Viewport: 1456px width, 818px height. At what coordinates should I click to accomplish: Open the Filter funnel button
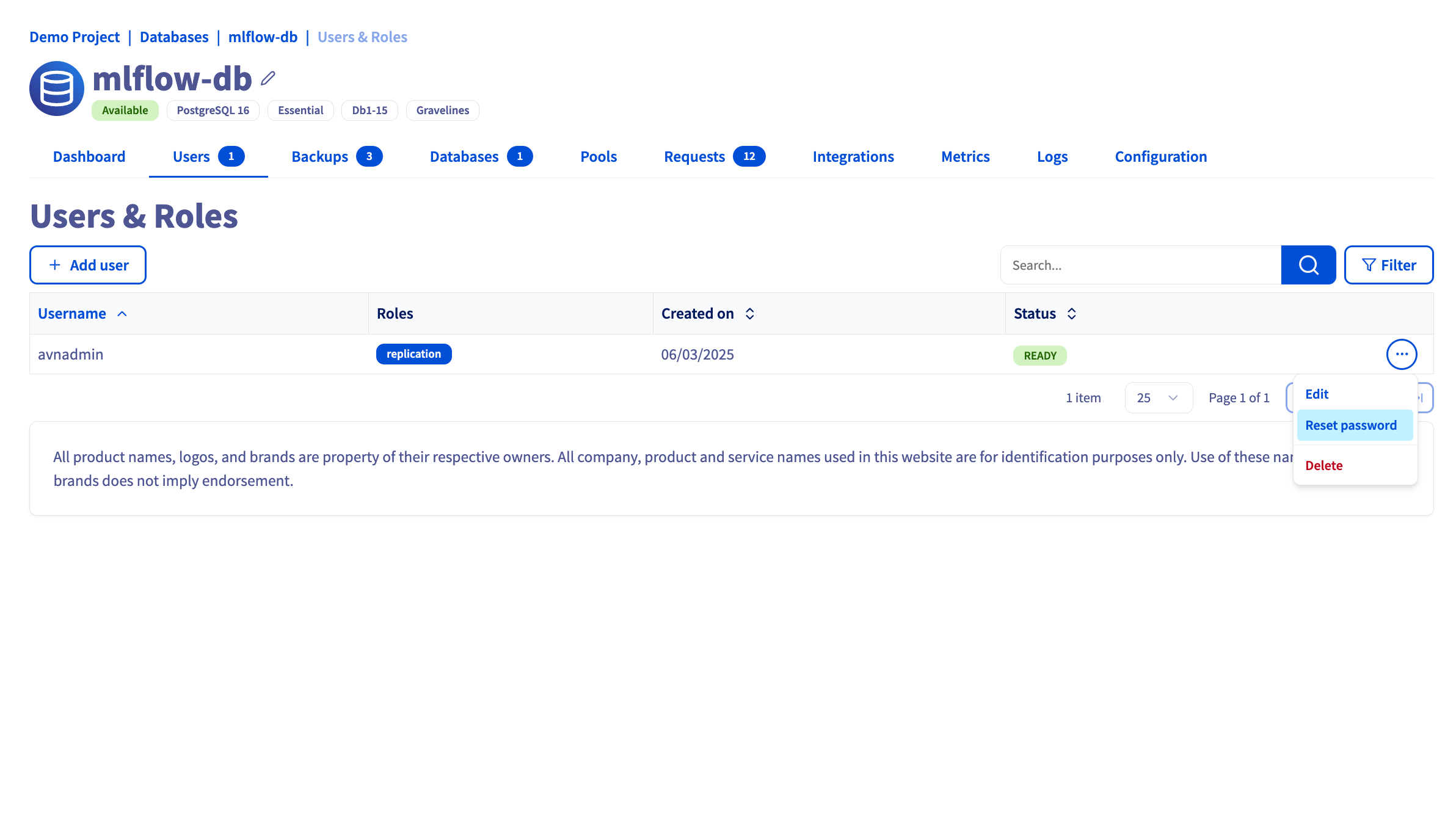coord(1389,265)
